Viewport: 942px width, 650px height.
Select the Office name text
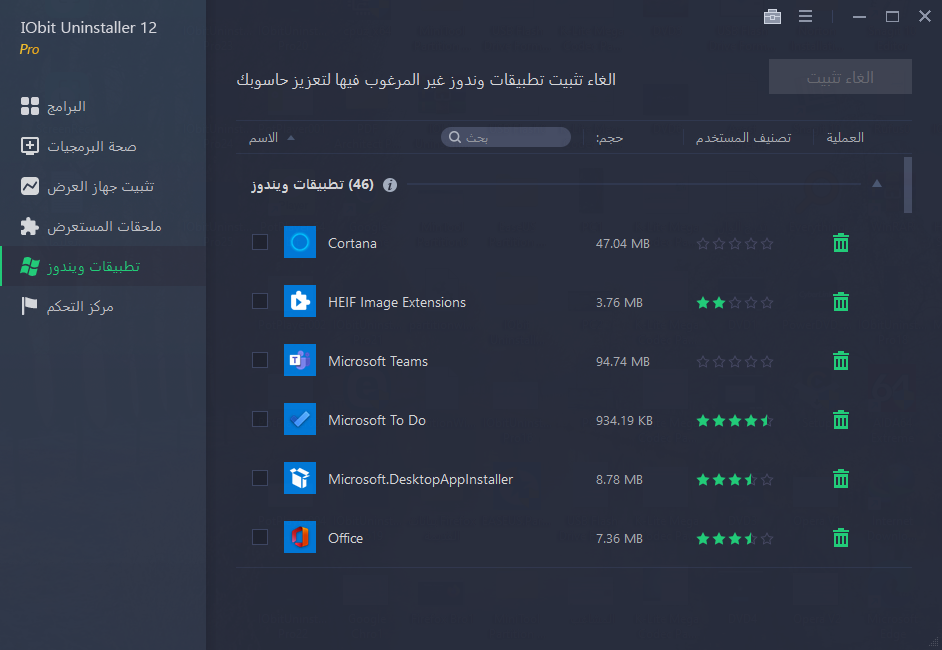pyautogui.click(x=345, y=538)
